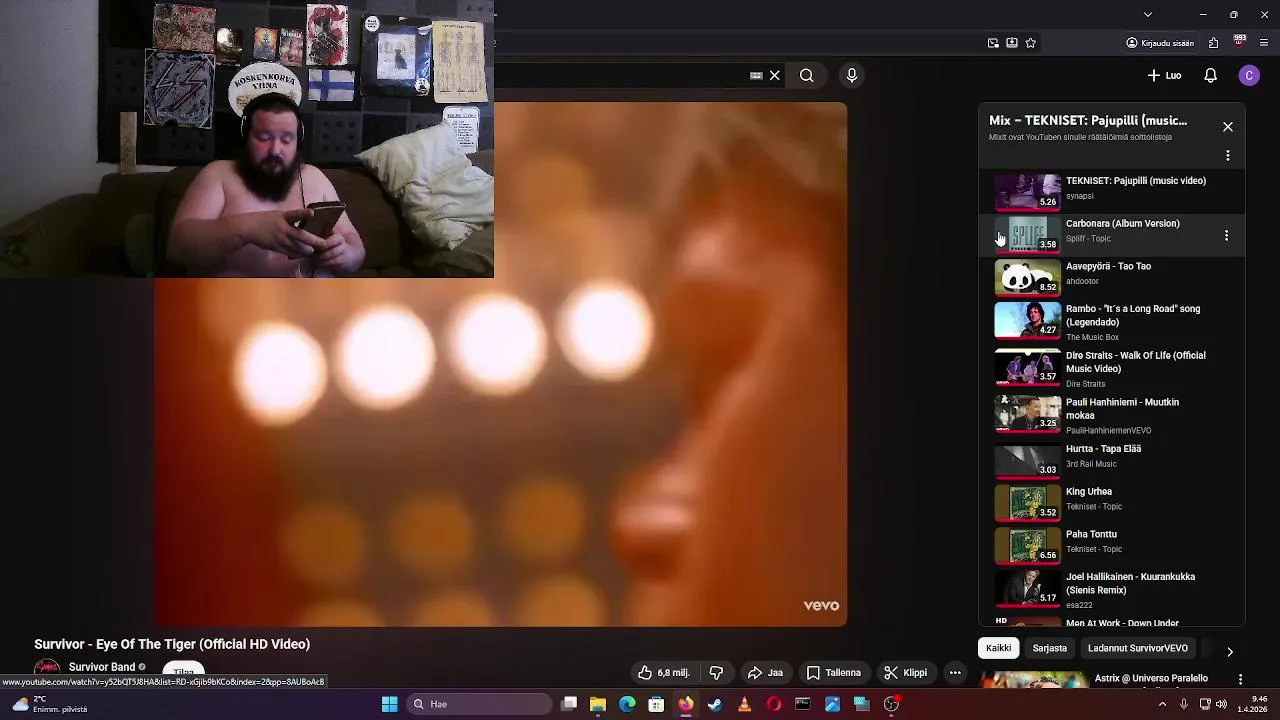Click the Jaa share button
This screenshot has height=720, width=1280.
click(766, 673)
